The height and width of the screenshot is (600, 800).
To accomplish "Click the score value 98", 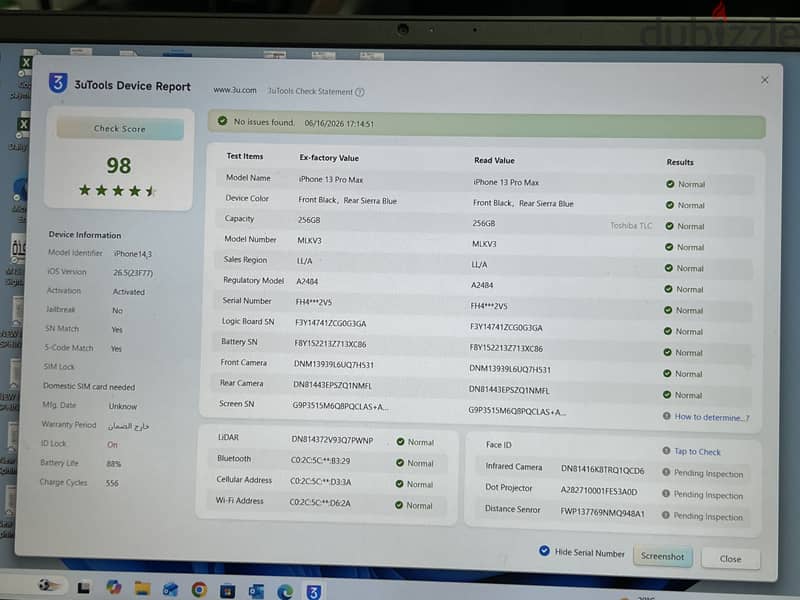I will tap(119, 165).
